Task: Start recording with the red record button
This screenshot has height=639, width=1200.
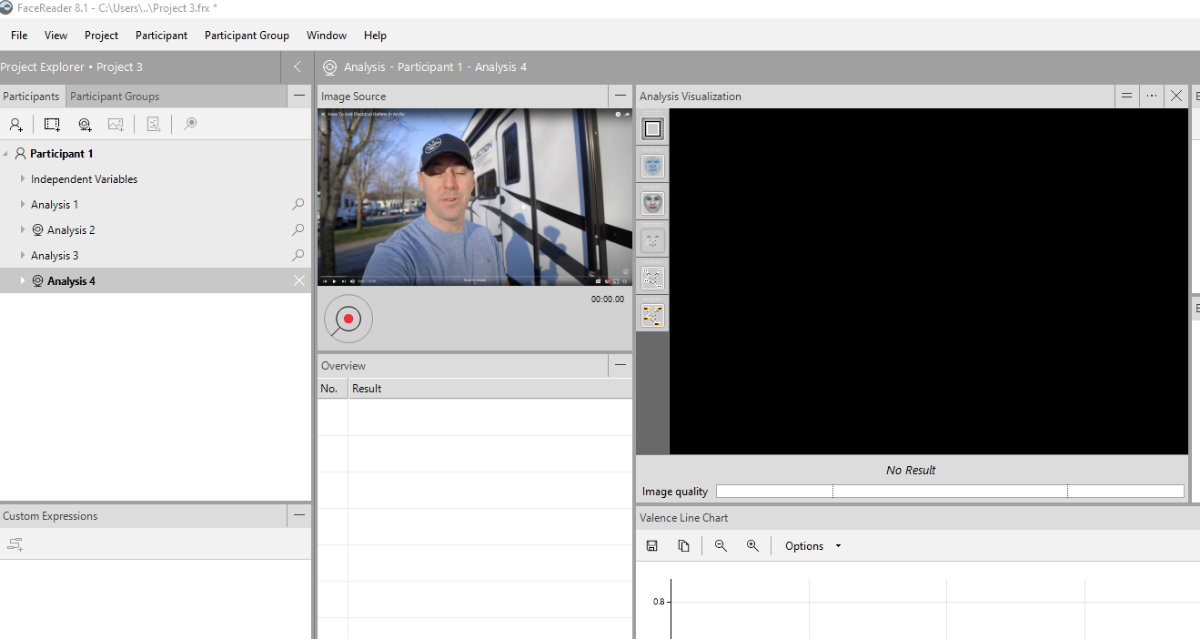Action: 348,319
